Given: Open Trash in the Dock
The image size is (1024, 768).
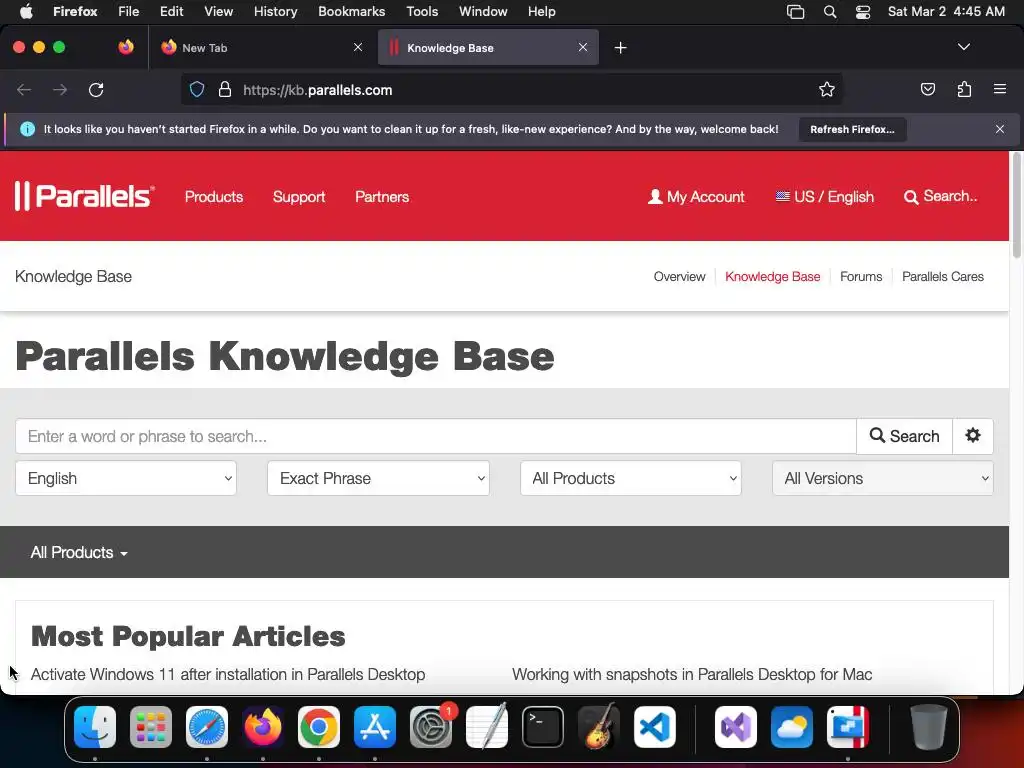Looking at the screenshot, I should click(928, 727).
